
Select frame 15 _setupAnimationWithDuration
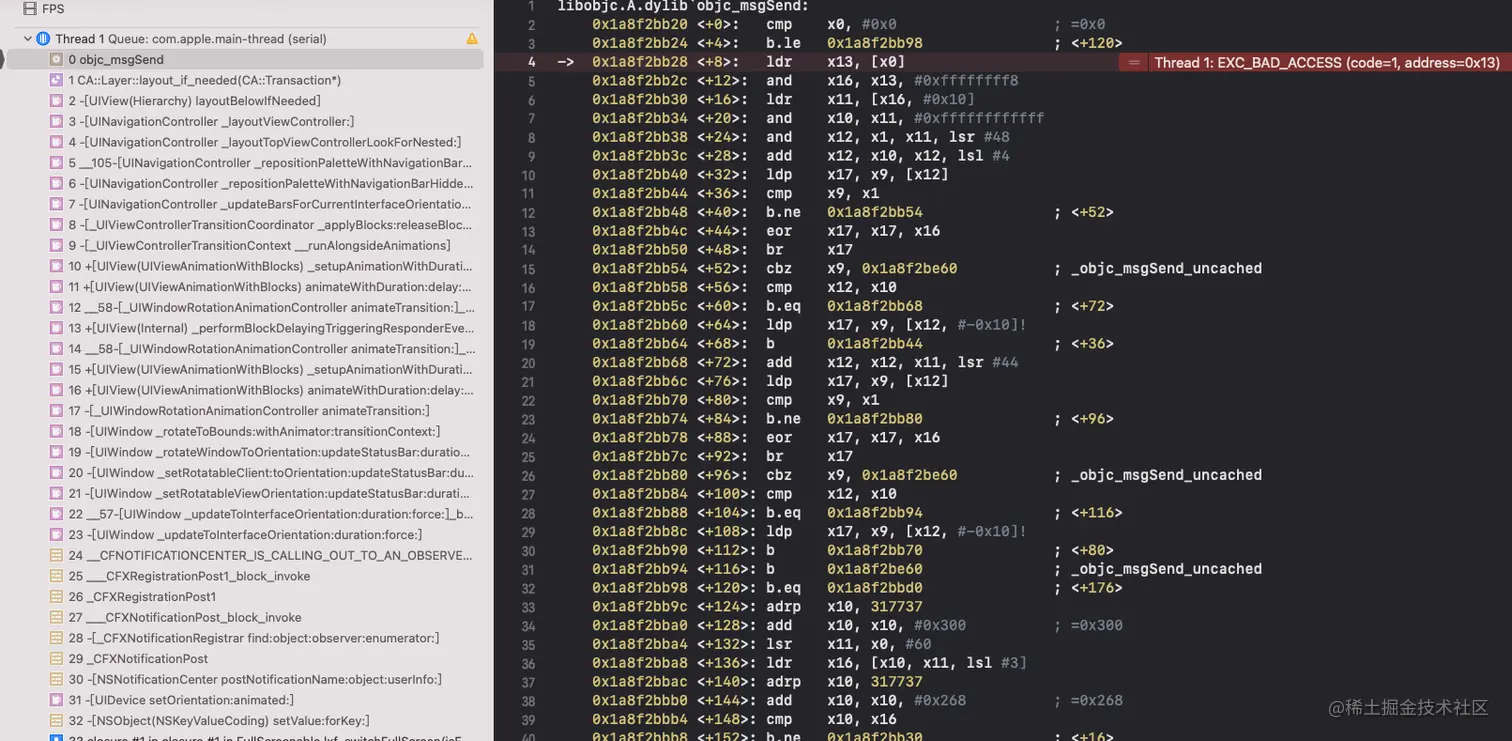[x=246, y=370]
